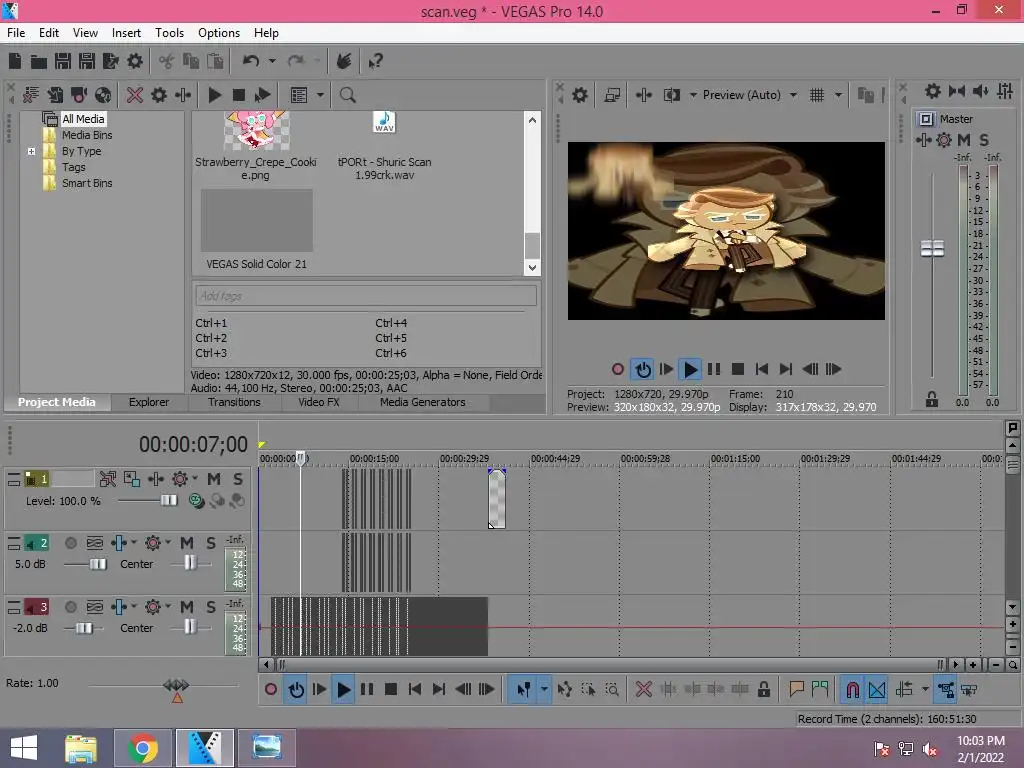The height and width of the screenshot is (768, 1024).
Task: Switch to the Explorer tab
Action: [149, 402]
